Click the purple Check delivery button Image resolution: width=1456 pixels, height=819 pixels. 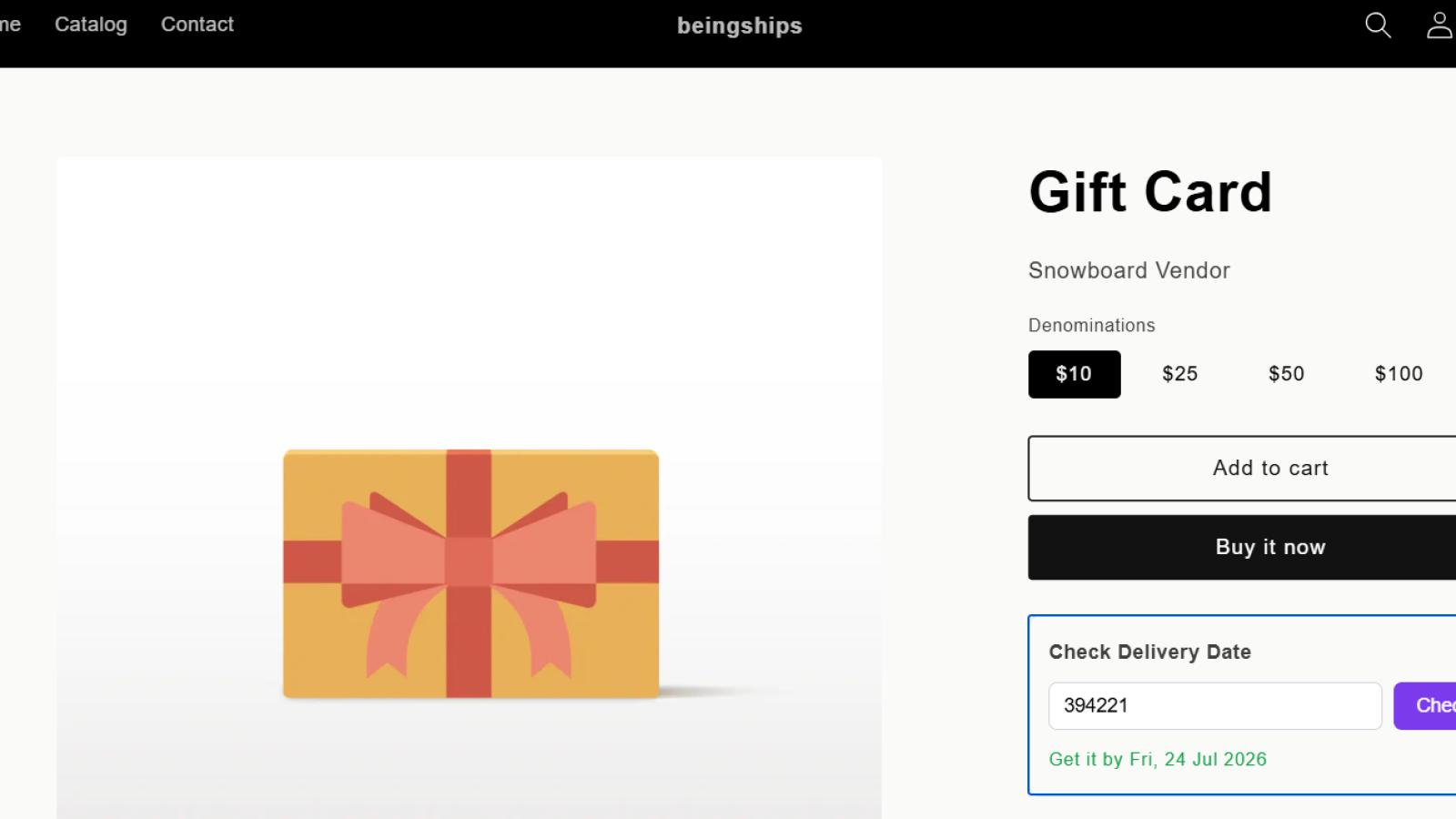click(1425, 705)
